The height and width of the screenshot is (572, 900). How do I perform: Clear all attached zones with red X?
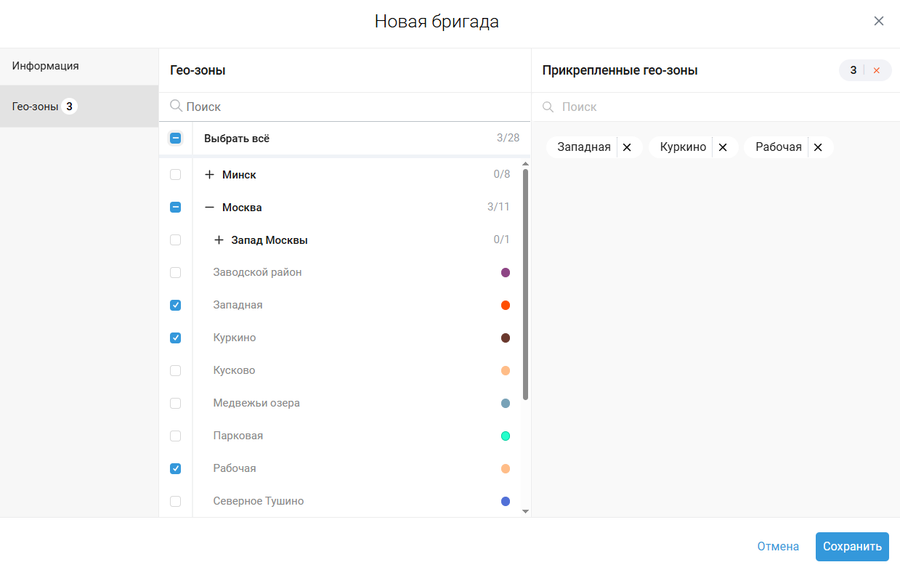(x=877, y=71)
